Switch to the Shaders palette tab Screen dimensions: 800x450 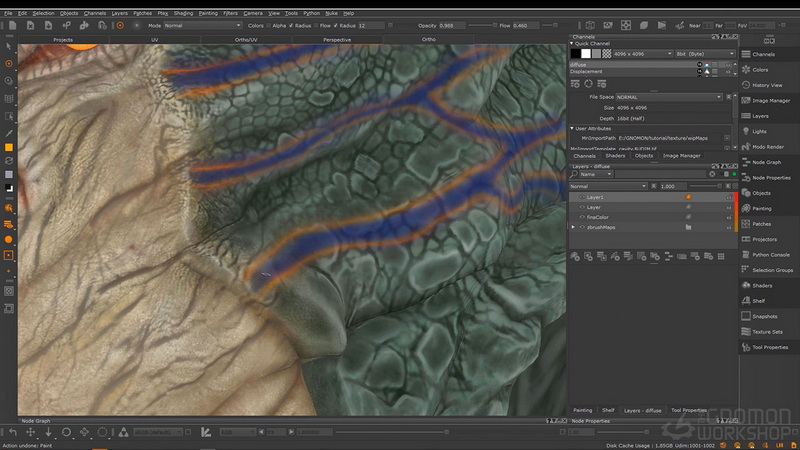click(x=615, y=156)
